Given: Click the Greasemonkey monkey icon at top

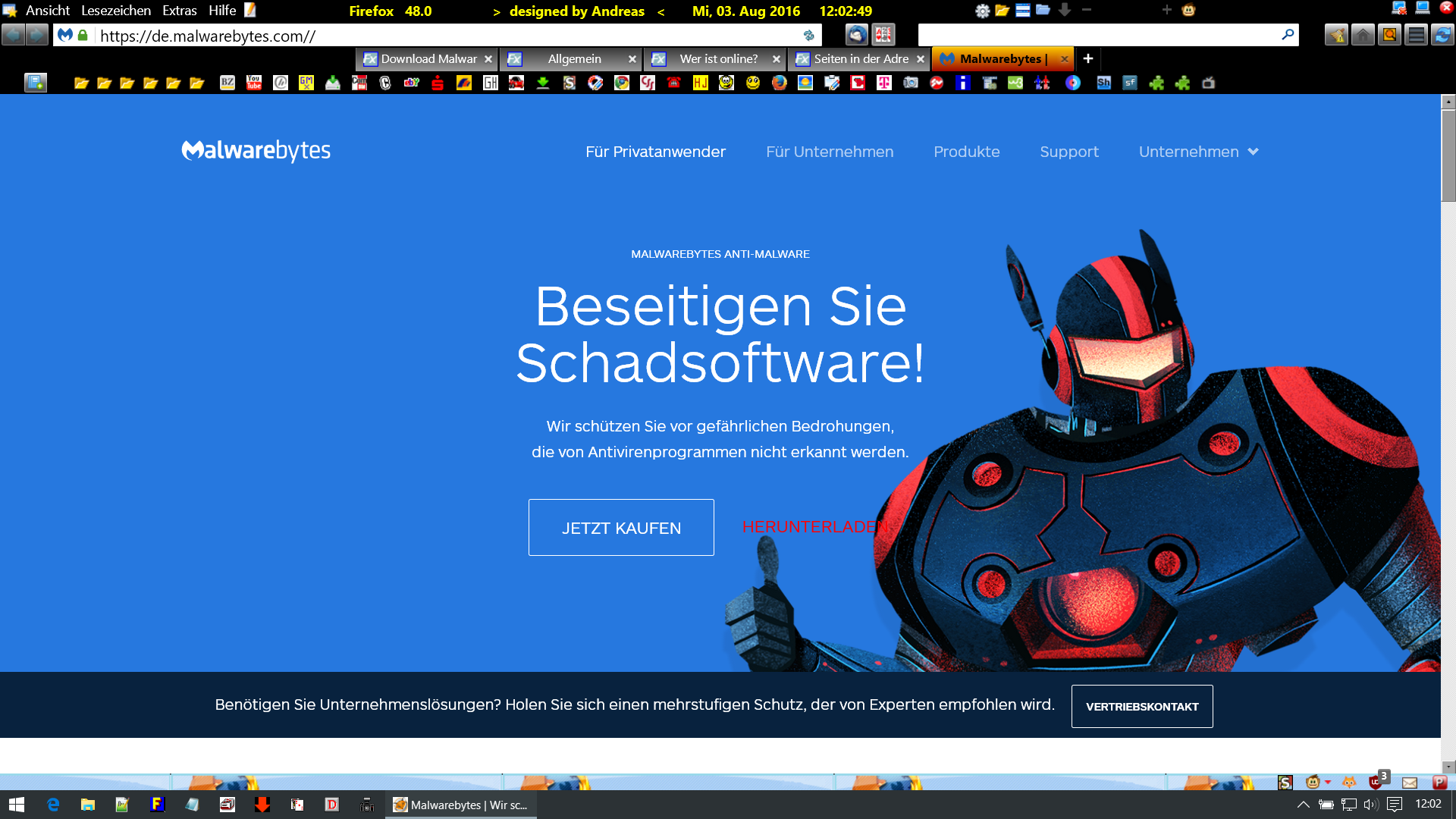Looking at the screenshot, I should pyautogui.click(x=1188, y=11).
